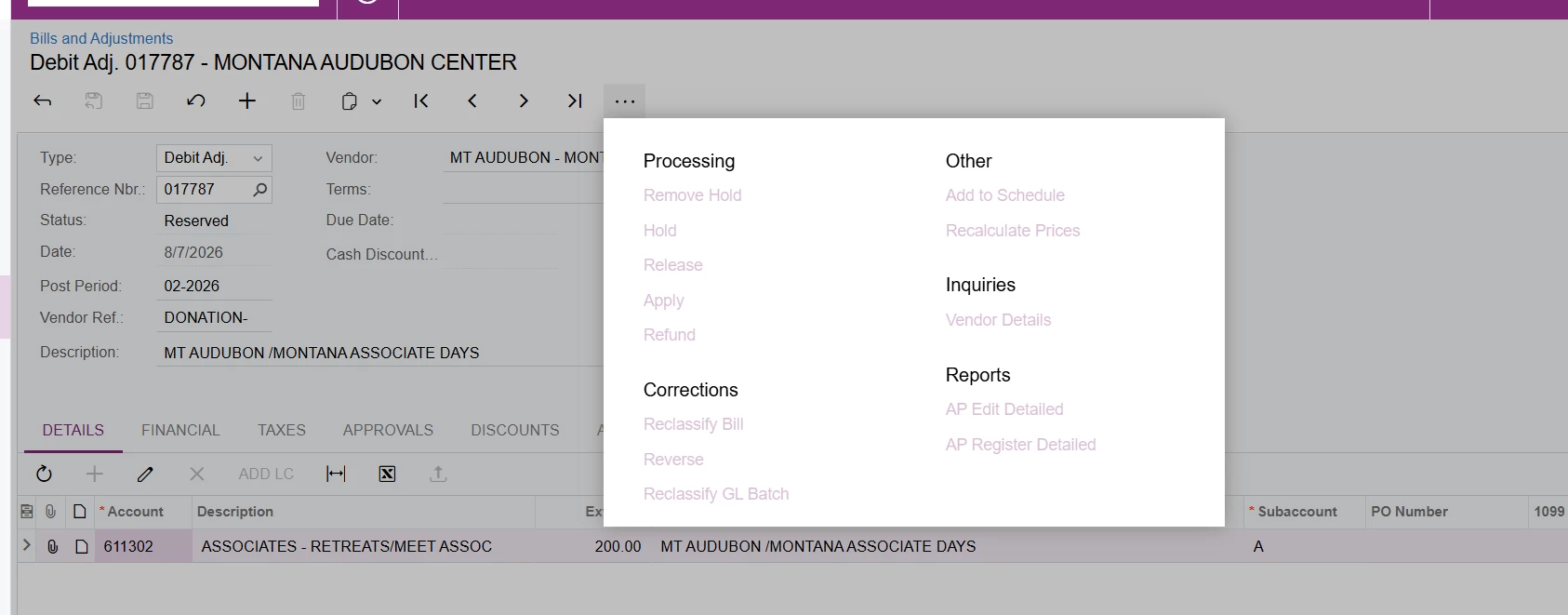The height and width of the screenshot is (615, 1568).
Task: Click the Post Period field
Action: pos(214,286)
